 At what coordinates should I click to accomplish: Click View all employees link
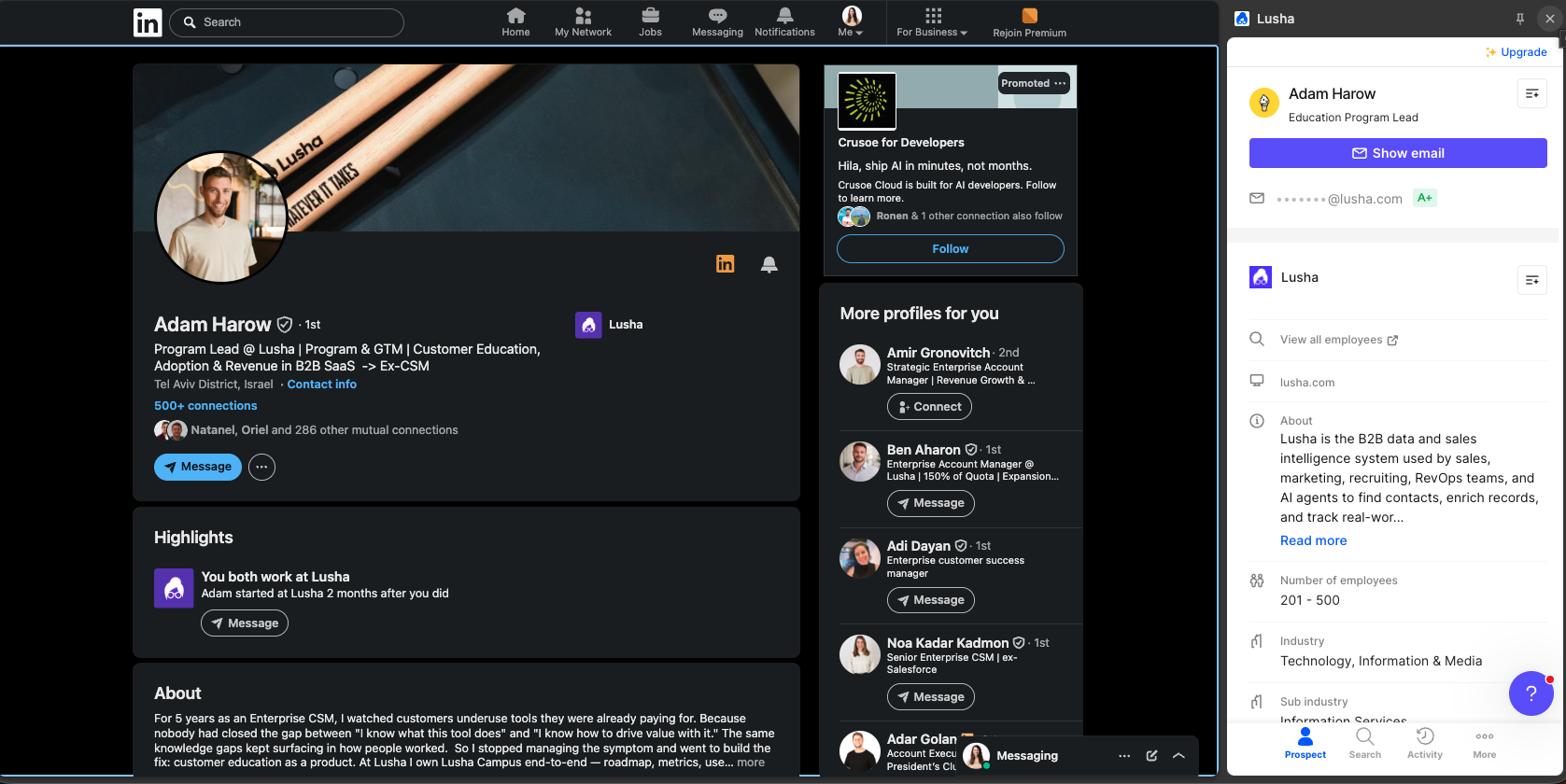point(1339,340)
